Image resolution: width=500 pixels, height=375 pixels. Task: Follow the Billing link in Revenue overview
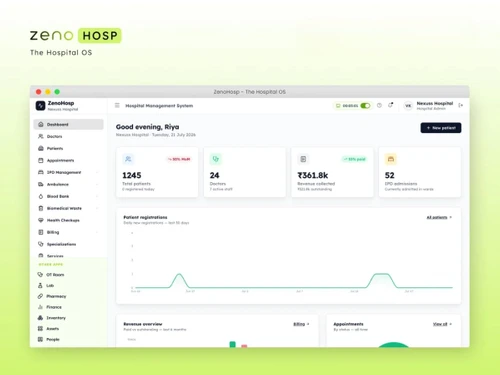[301, 324]
